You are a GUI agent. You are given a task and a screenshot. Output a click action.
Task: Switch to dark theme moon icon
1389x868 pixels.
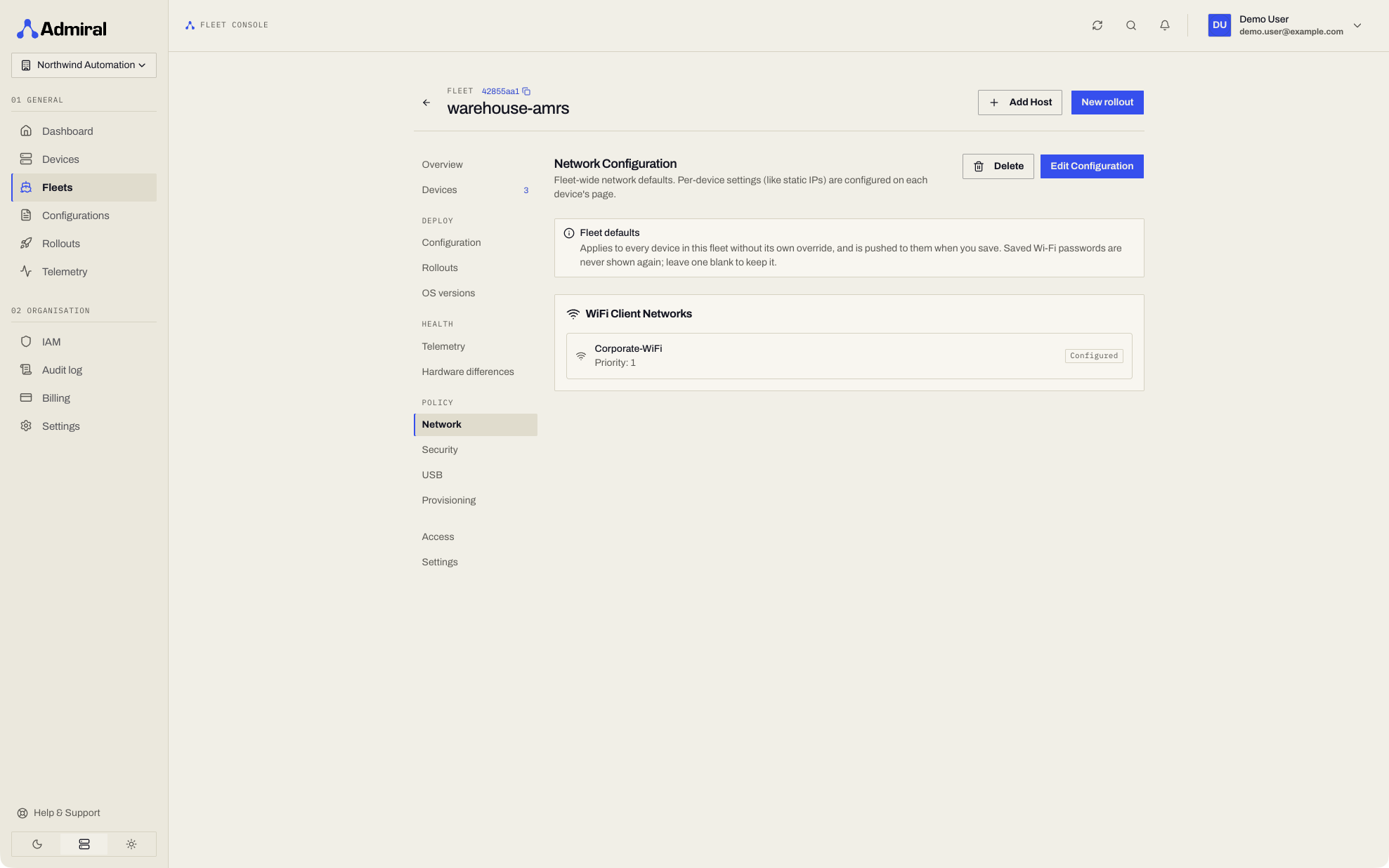pyautogui.click(x=37, y=844)
